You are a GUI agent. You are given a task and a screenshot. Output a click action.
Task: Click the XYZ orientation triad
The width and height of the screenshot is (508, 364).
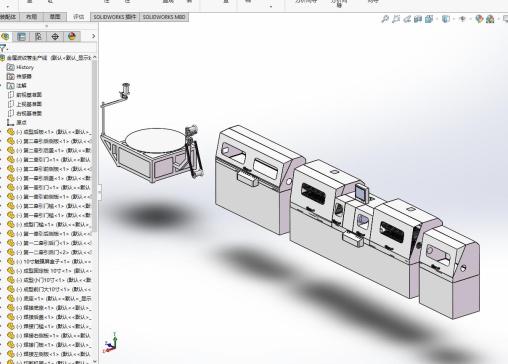111,343
